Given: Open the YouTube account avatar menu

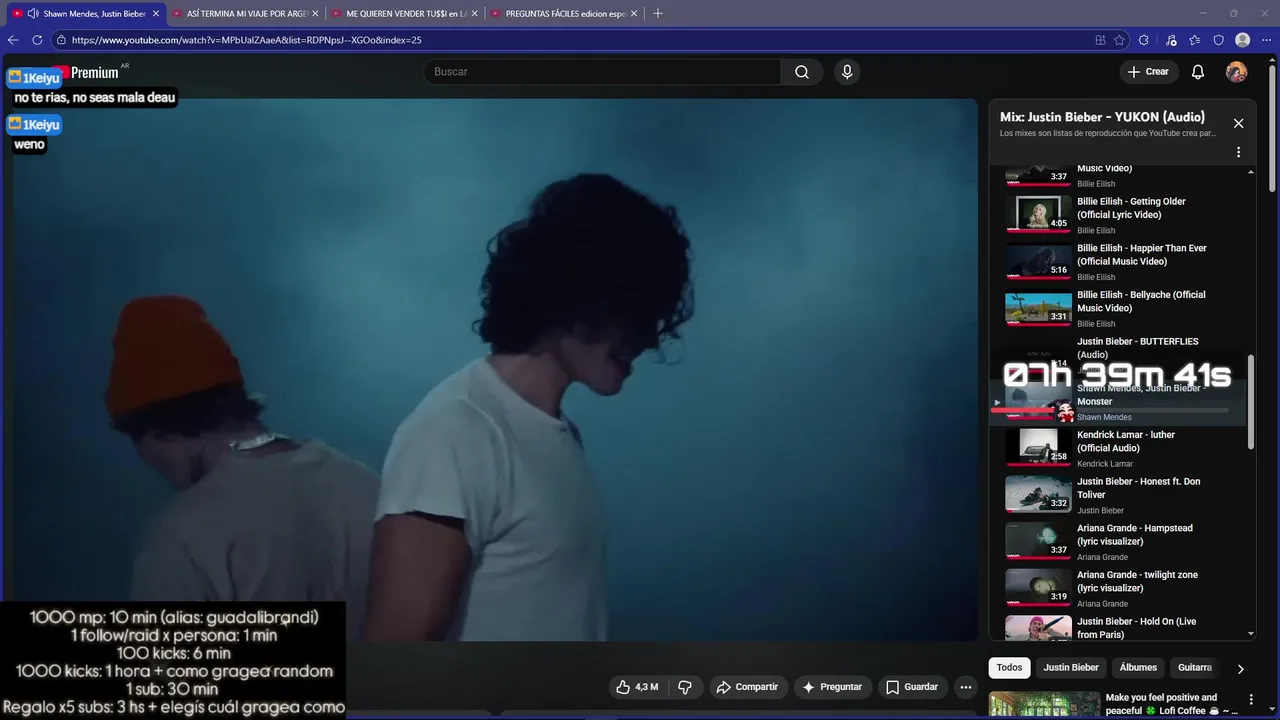Looking at the screenshot, I should point(1237,72).
